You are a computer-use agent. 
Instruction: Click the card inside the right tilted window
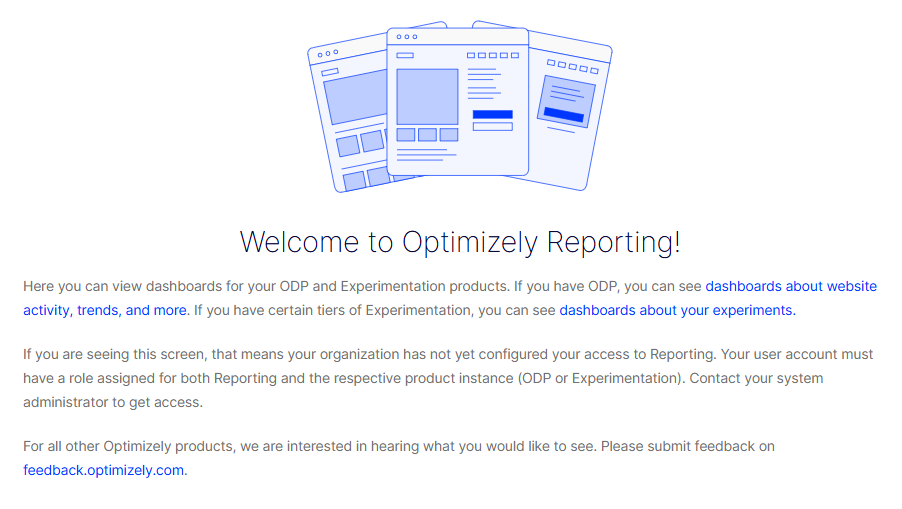[x=566, y=102]
